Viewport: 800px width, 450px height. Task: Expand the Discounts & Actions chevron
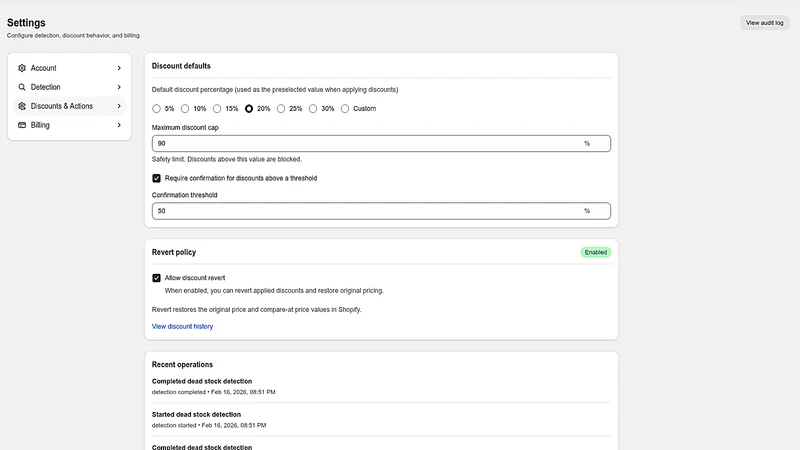coord(119,106)
